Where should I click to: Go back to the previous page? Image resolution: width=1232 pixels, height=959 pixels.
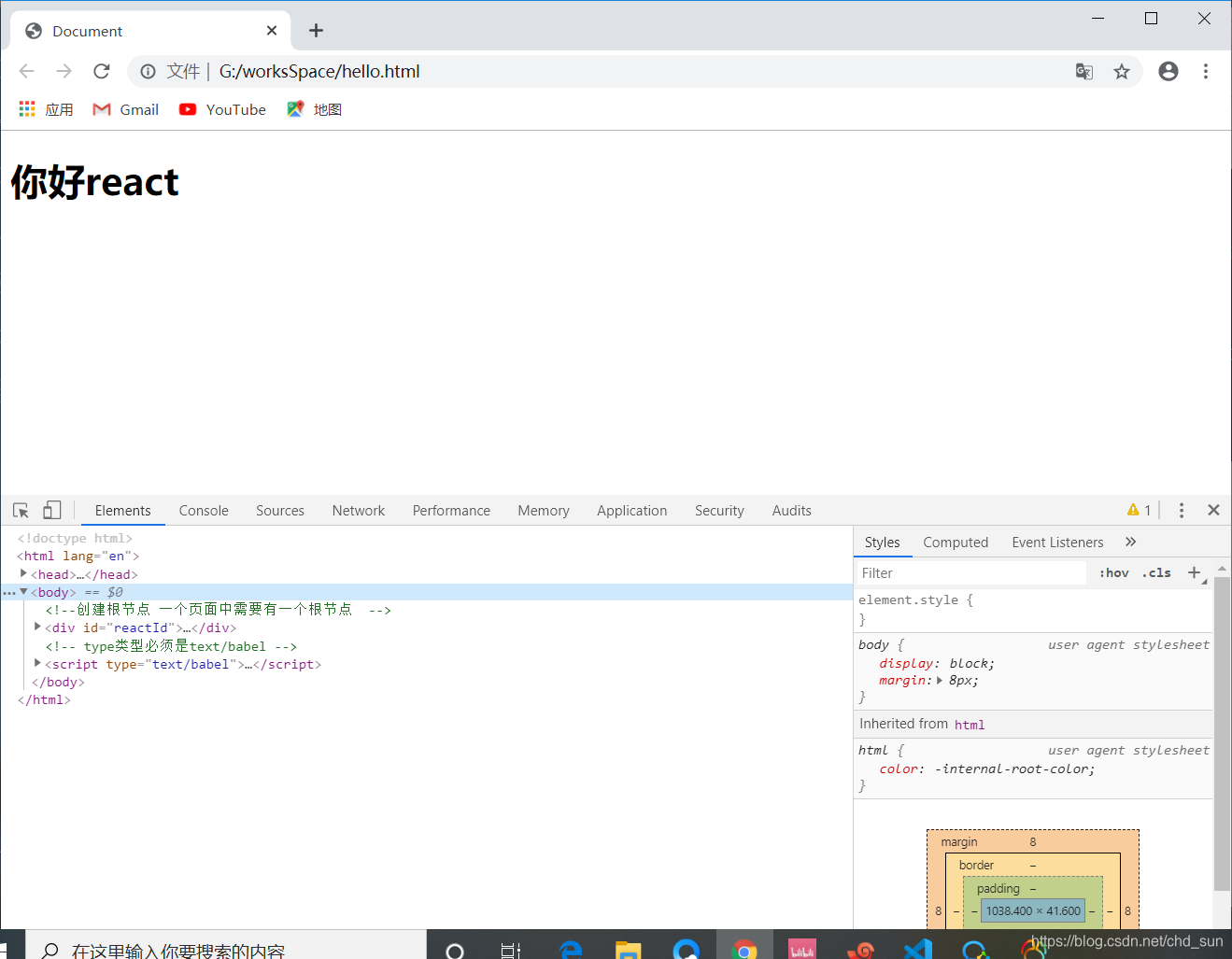pyautogui.click(x=26, y=71)
